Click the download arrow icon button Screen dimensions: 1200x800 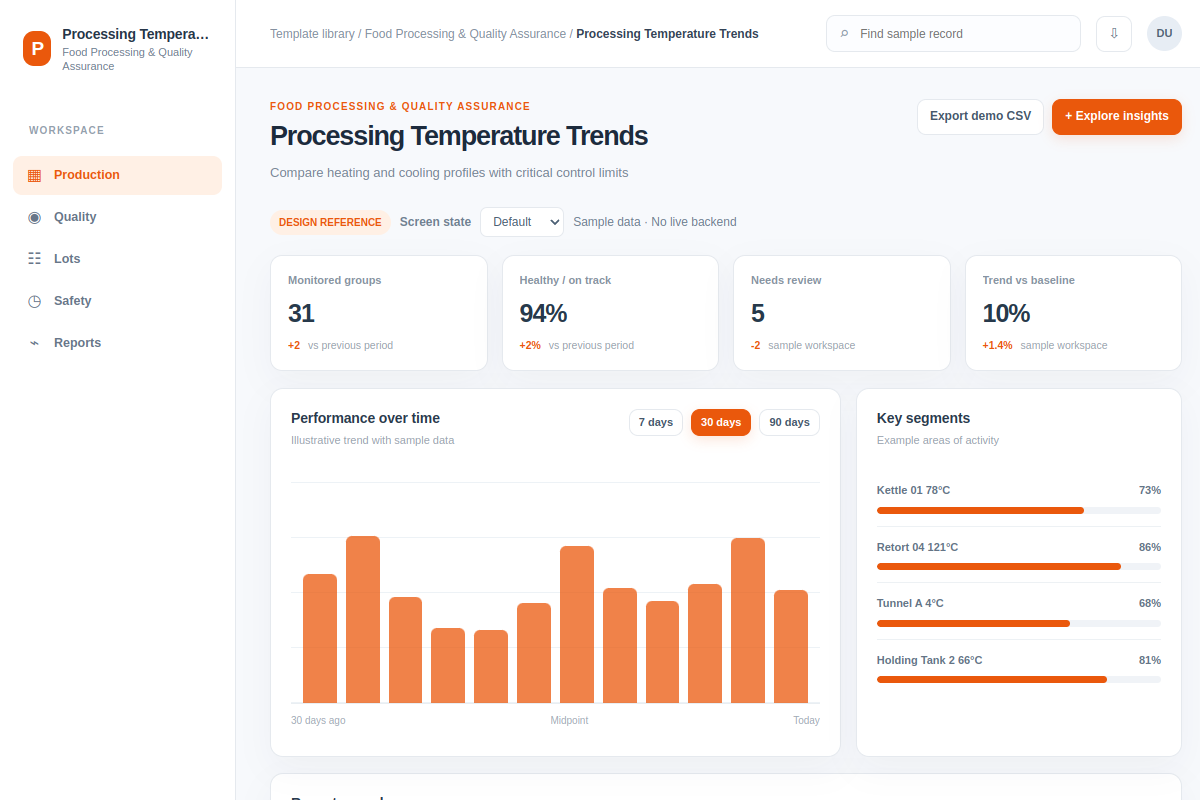pos(1114,33)
